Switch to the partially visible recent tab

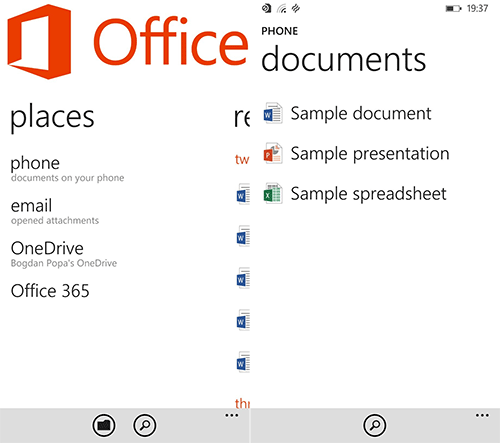click(242, 117)
